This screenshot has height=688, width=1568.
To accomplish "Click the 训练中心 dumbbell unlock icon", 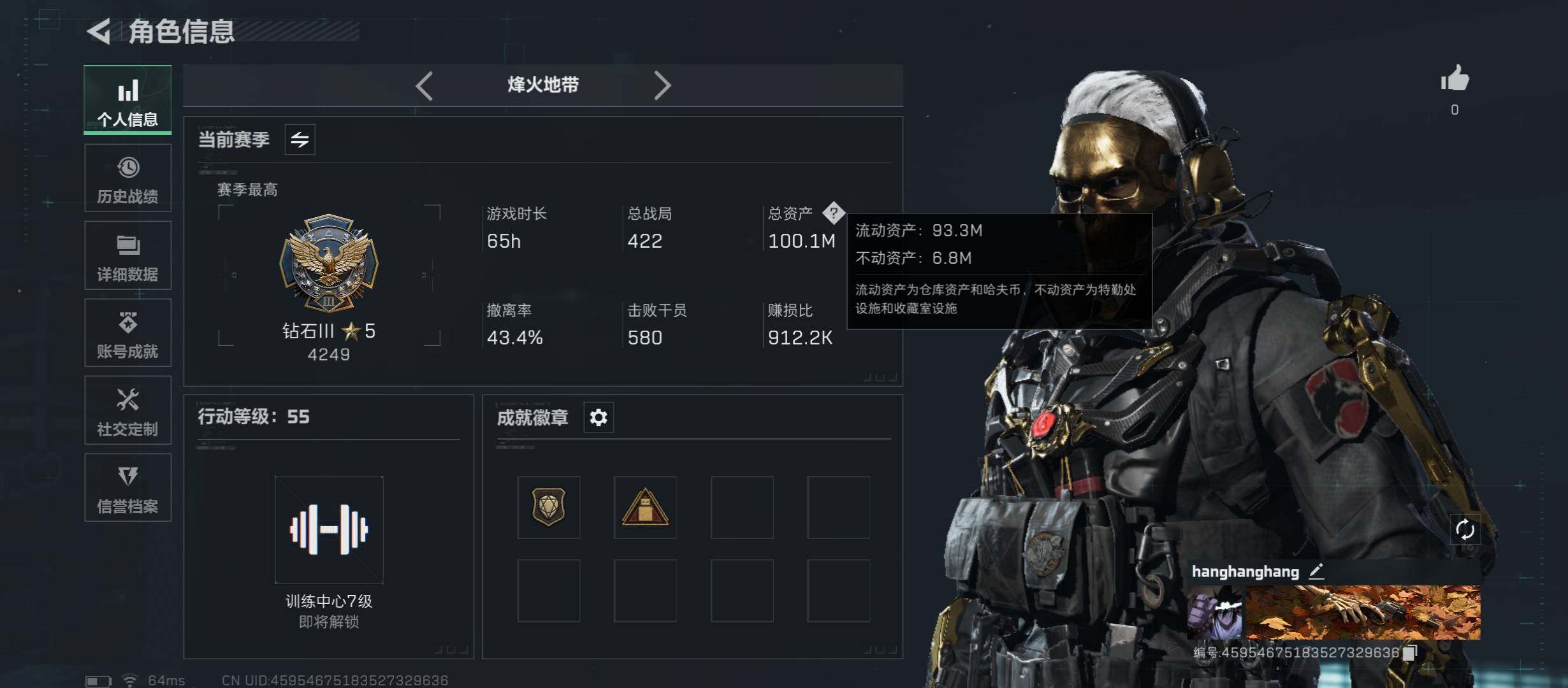I will (329, 529).
